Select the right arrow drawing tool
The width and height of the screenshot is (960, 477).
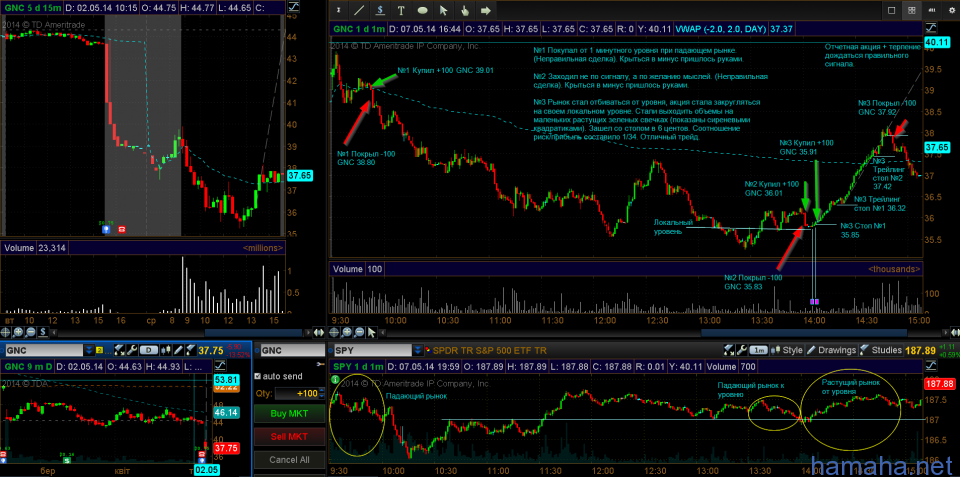coord(486,10)
